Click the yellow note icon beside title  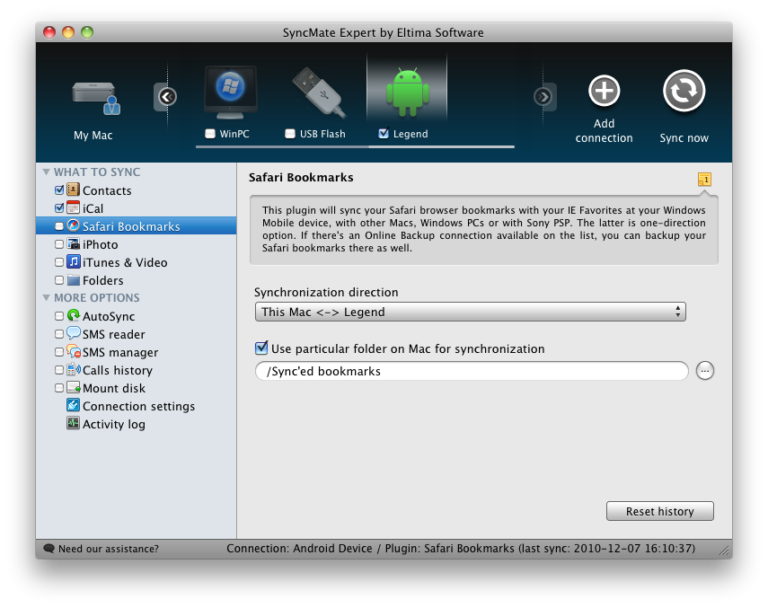[x=704, y=179]
